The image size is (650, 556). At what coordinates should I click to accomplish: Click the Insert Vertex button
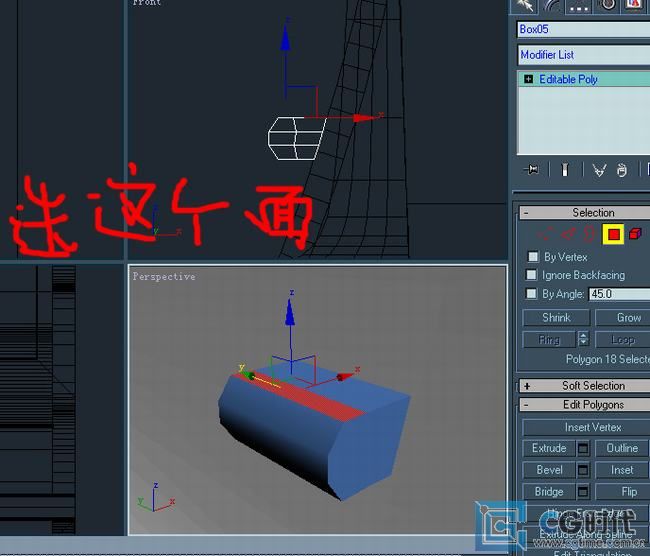point(586,427)
